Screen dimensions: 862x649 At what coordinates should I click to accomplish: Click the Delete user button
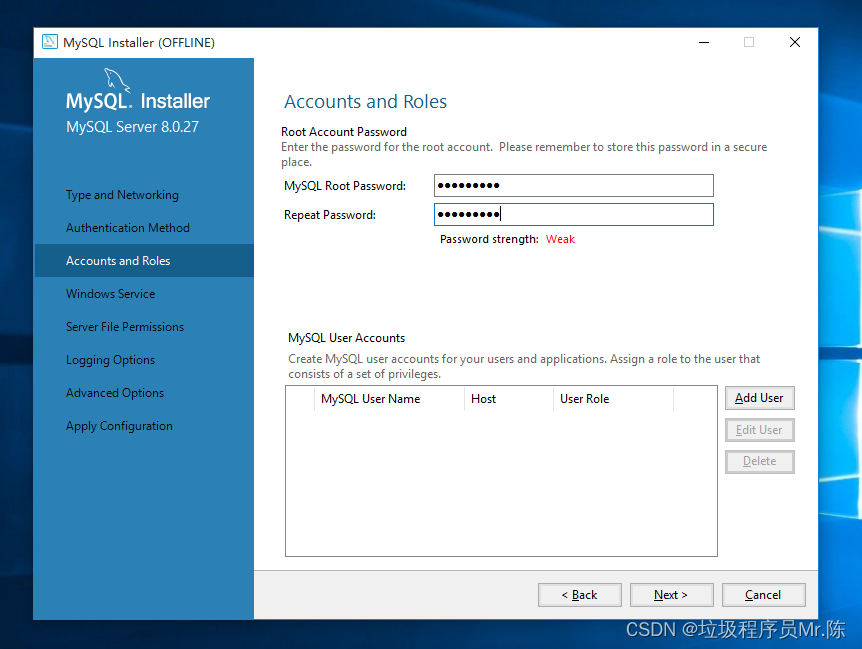pyautogui.click(x=759, y=461)
